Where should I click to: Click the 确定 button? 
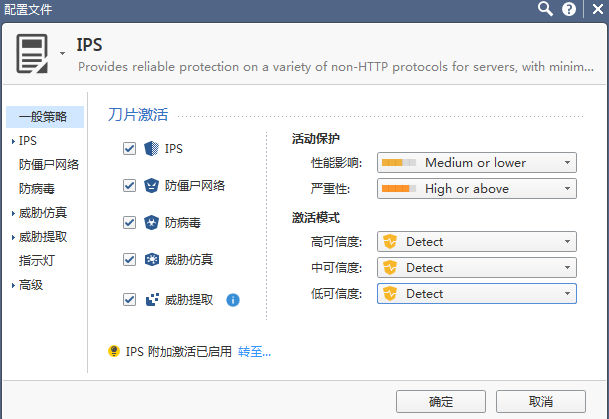point(441,401)
